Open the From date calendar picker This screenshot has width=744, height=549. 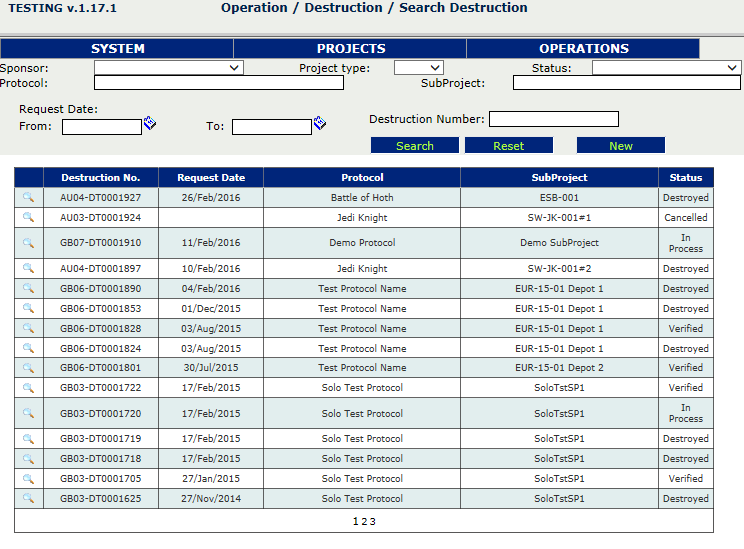click(x=150, y=123)
